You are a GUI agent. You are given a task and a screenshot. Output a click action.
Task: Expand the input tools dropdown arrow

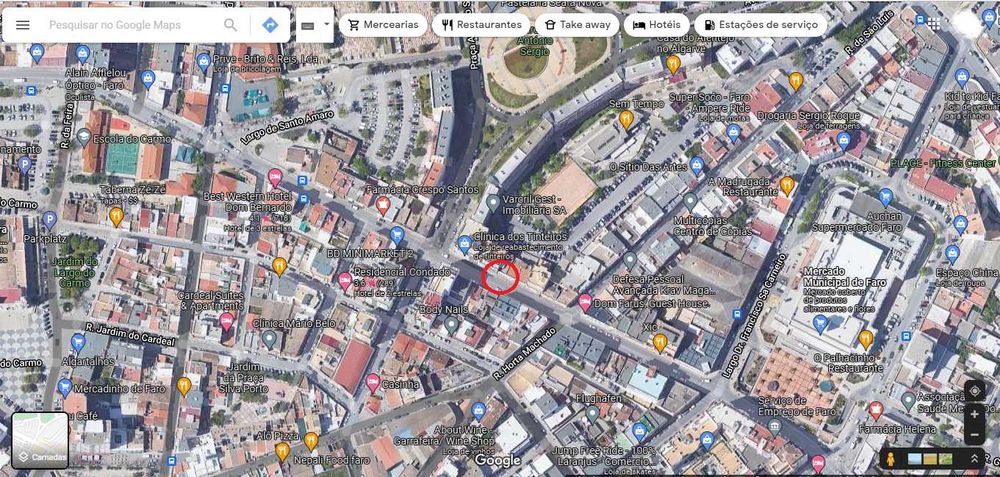pos(327,24)
